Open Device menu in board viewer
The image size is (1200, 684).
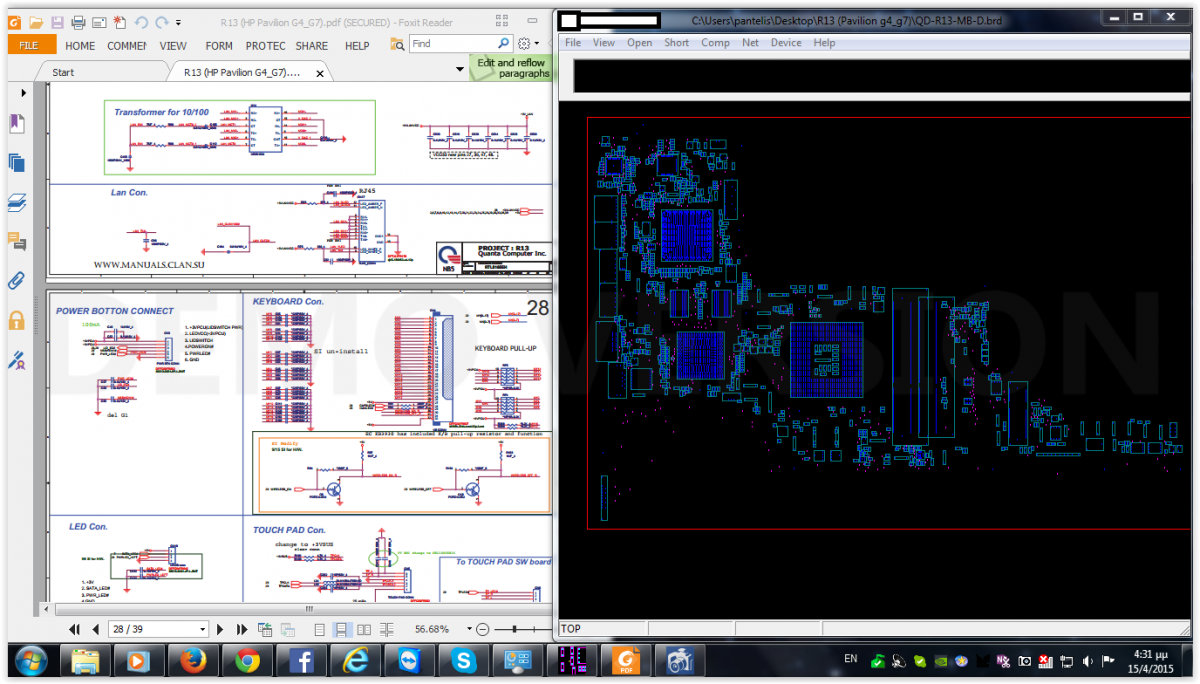(x=786, y=43)
